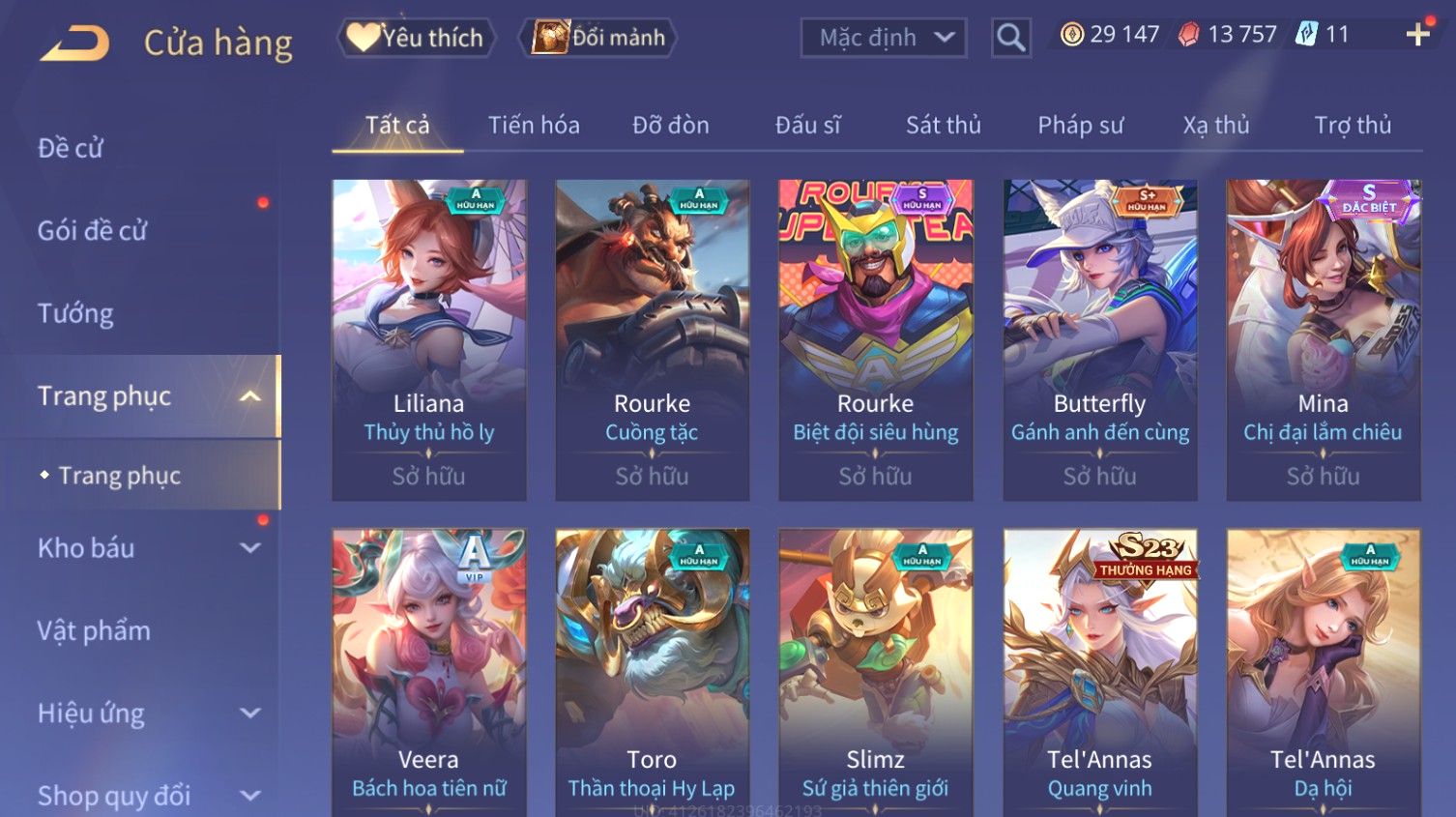Open the Veera Bách hoa tiên nữ skin

tap(429, 672)
